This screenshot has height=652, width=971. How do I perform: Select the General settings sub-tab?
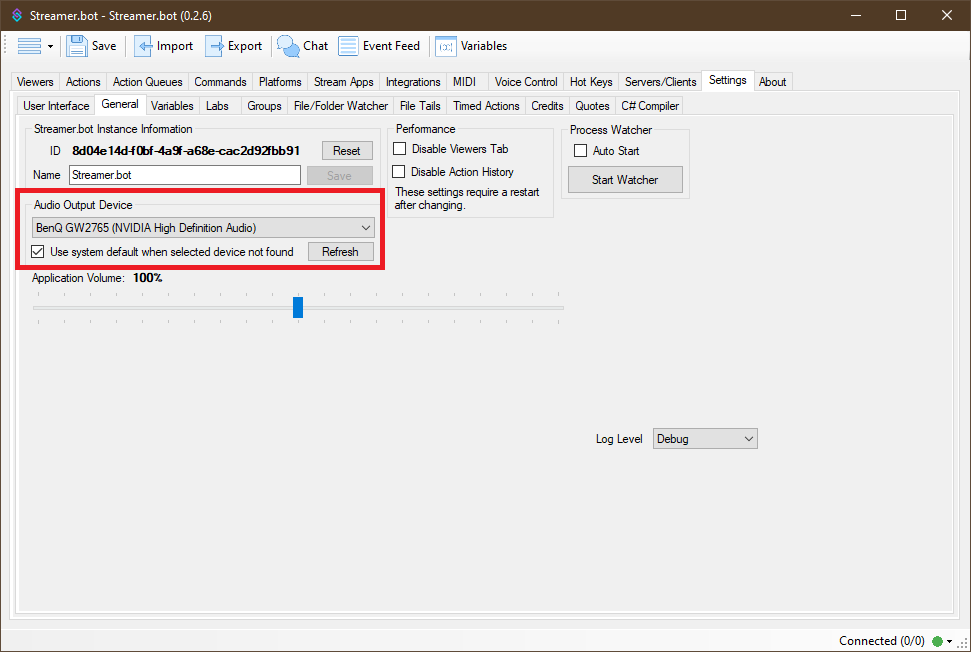point(120,104)
